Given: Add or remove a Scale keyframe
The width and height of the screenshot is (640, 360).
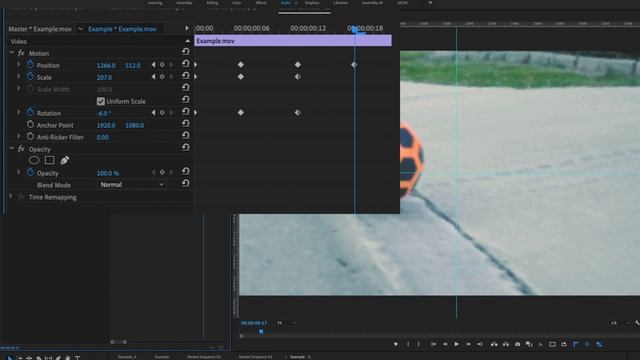Looking at the screenshot, I should [x=162, y=77].
